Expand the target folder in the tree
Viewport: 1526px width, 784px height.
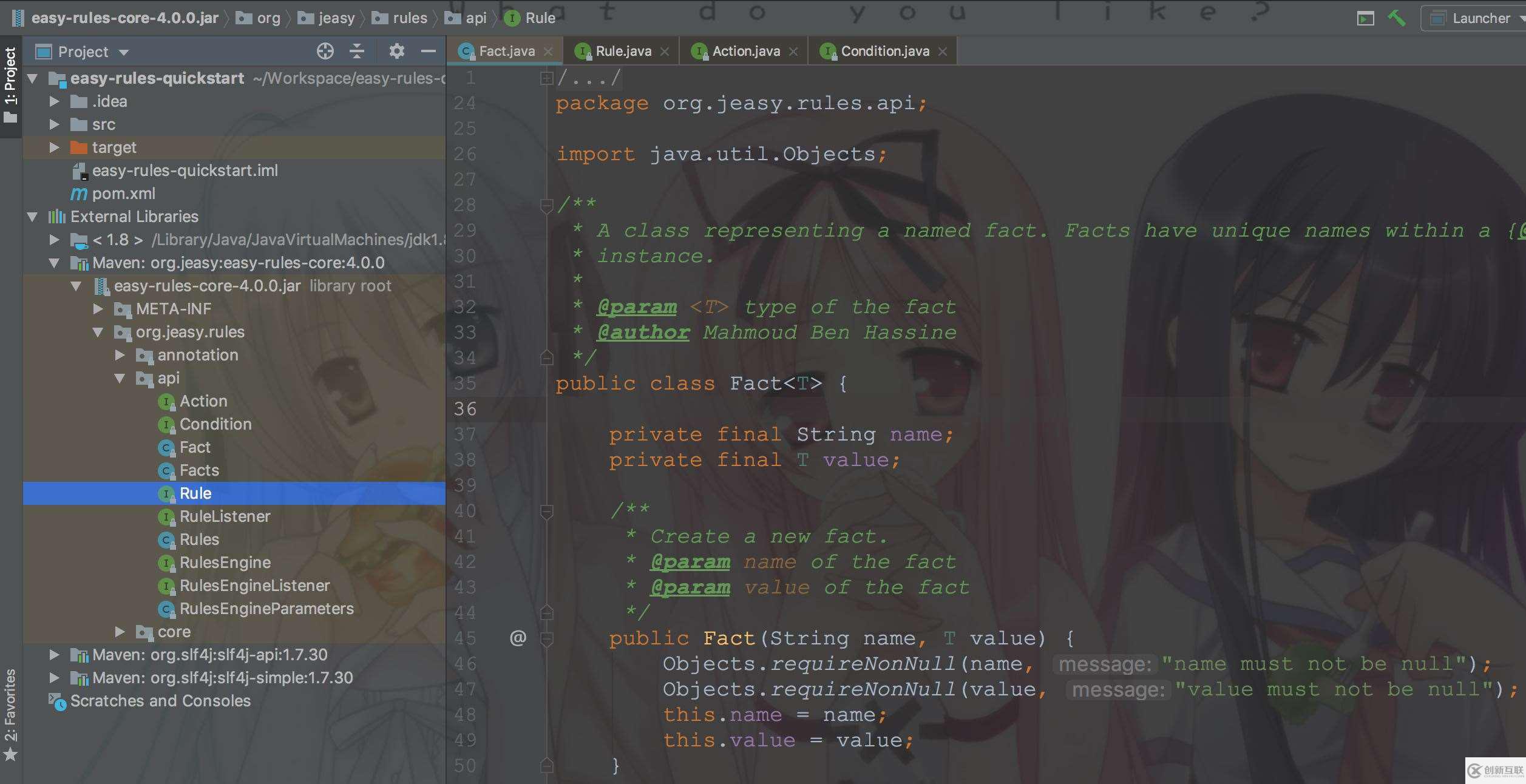pos(55,147)
